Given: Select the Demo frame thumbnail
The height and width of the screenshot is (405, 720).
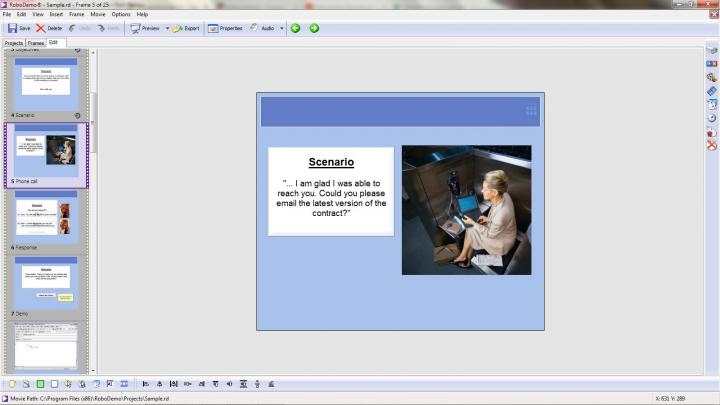Looking at the screenshot, I should 46,282.
